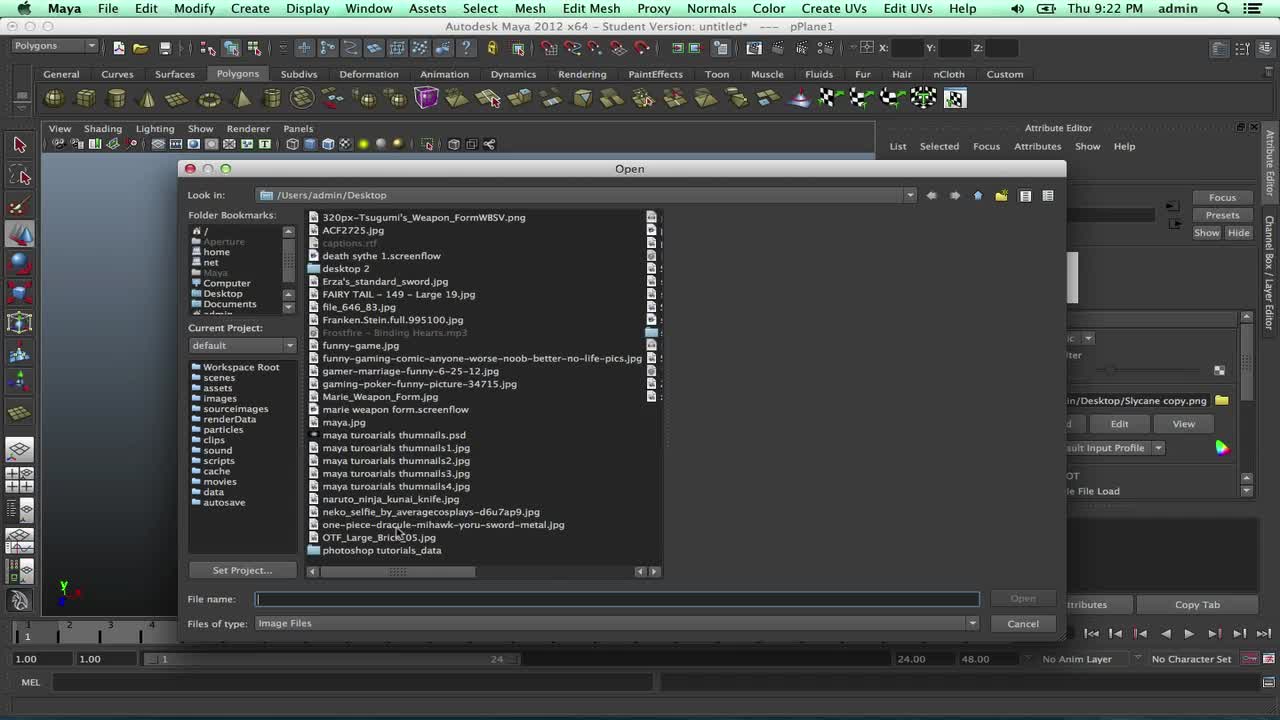Cancel the Open dialog

pyautogui.click(x=1023, y=624)
